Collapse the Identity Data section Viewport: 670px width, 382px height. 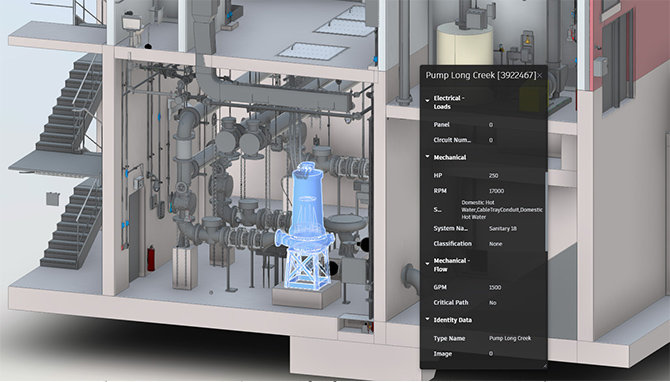[x=427, y=319]
